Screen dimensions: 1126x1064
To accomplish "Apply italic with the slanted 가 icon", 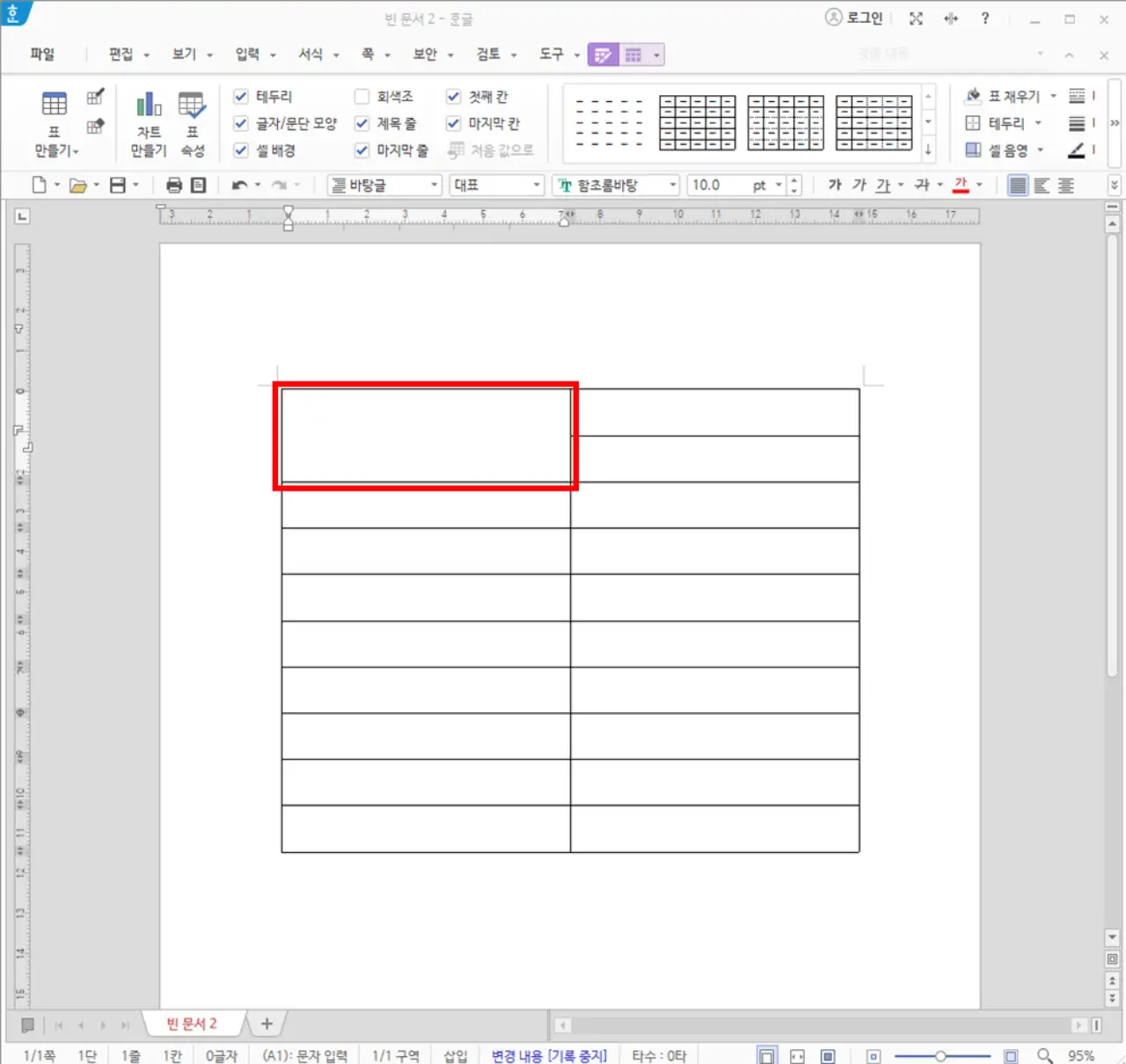I will pos(859,185).
